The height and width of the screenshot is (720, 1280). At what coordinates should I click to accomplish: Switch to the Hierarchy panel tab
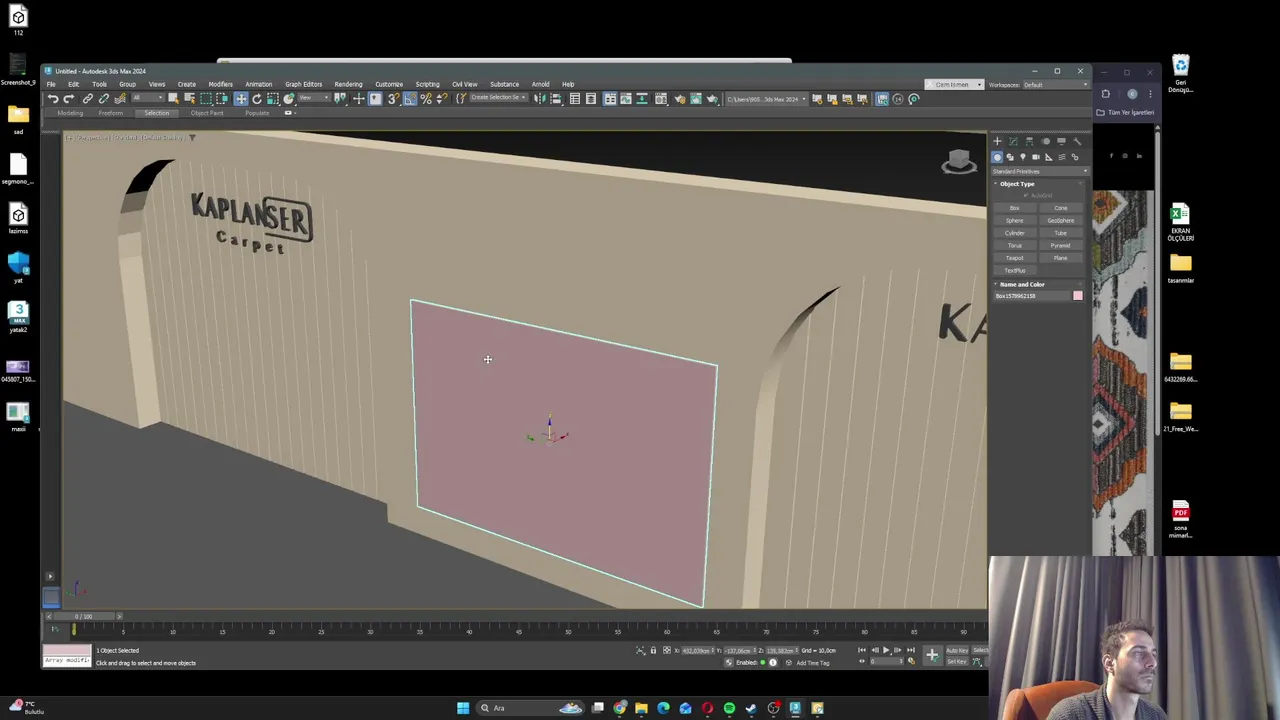point(1029,141)
